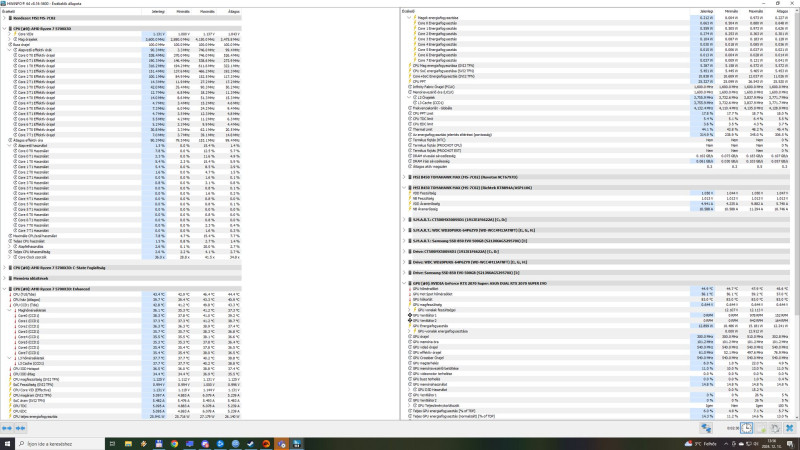Open the notification center icon

coord(790,444)
